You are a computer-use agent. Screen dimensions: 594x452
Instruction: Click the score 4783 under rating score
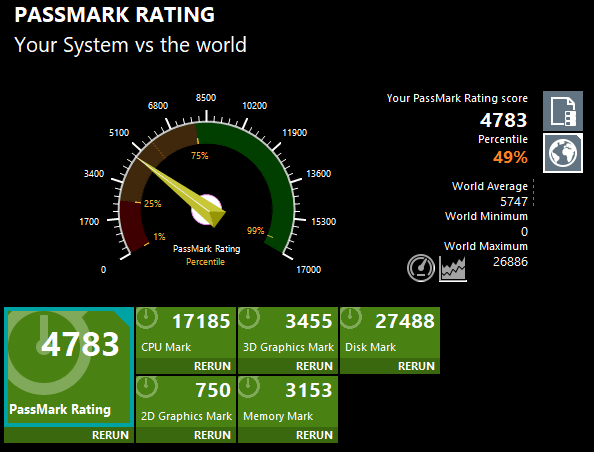coord(503,120)
